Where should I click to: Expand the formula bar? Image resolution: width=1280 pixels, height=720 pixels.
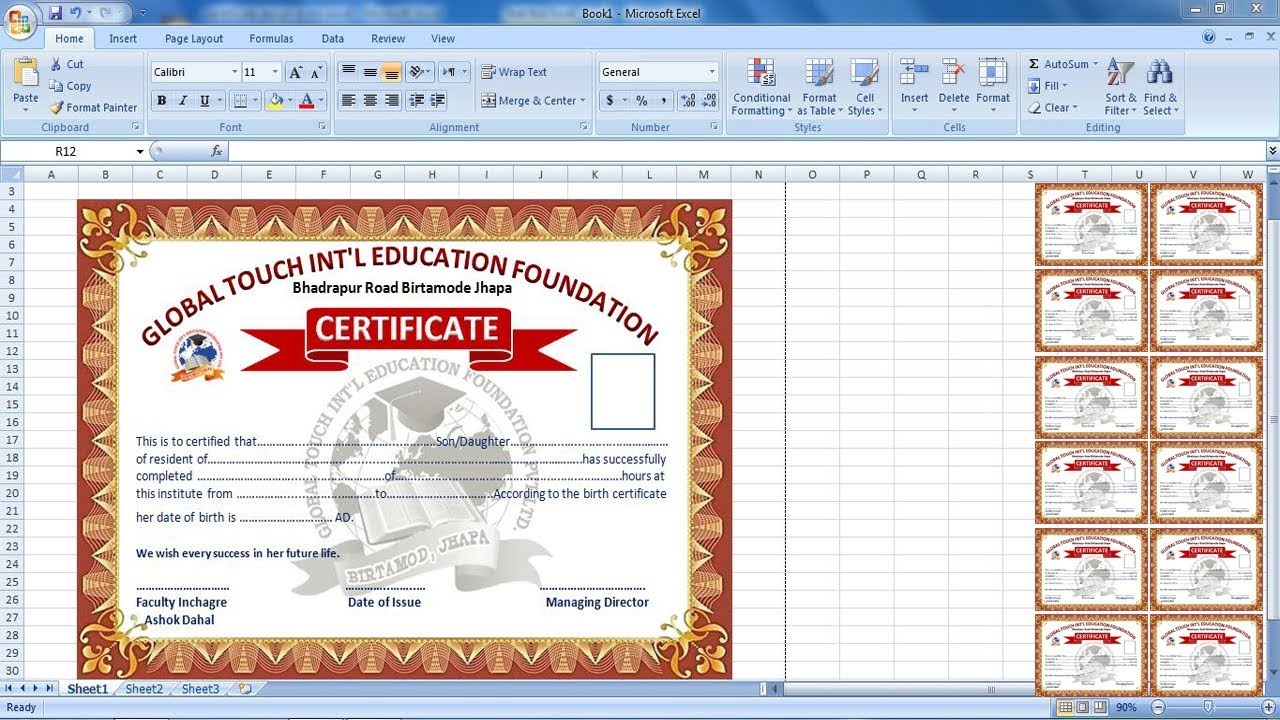coord(1272,151)
